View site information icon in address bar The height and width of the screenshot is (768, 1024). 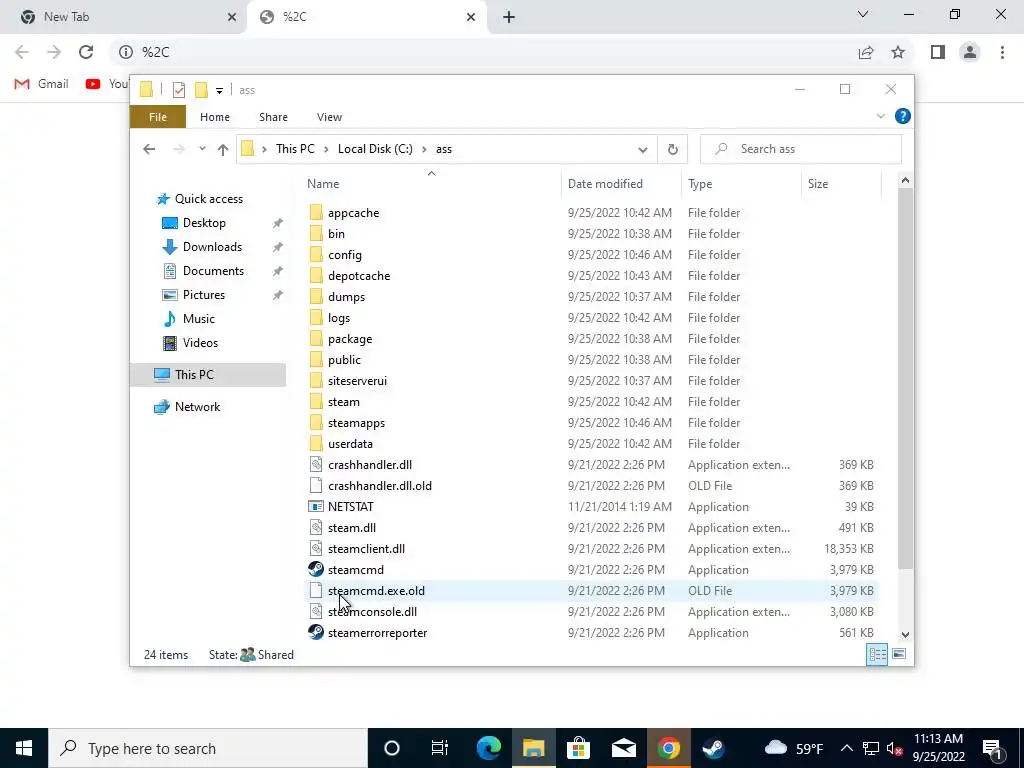tap(125, 52)
